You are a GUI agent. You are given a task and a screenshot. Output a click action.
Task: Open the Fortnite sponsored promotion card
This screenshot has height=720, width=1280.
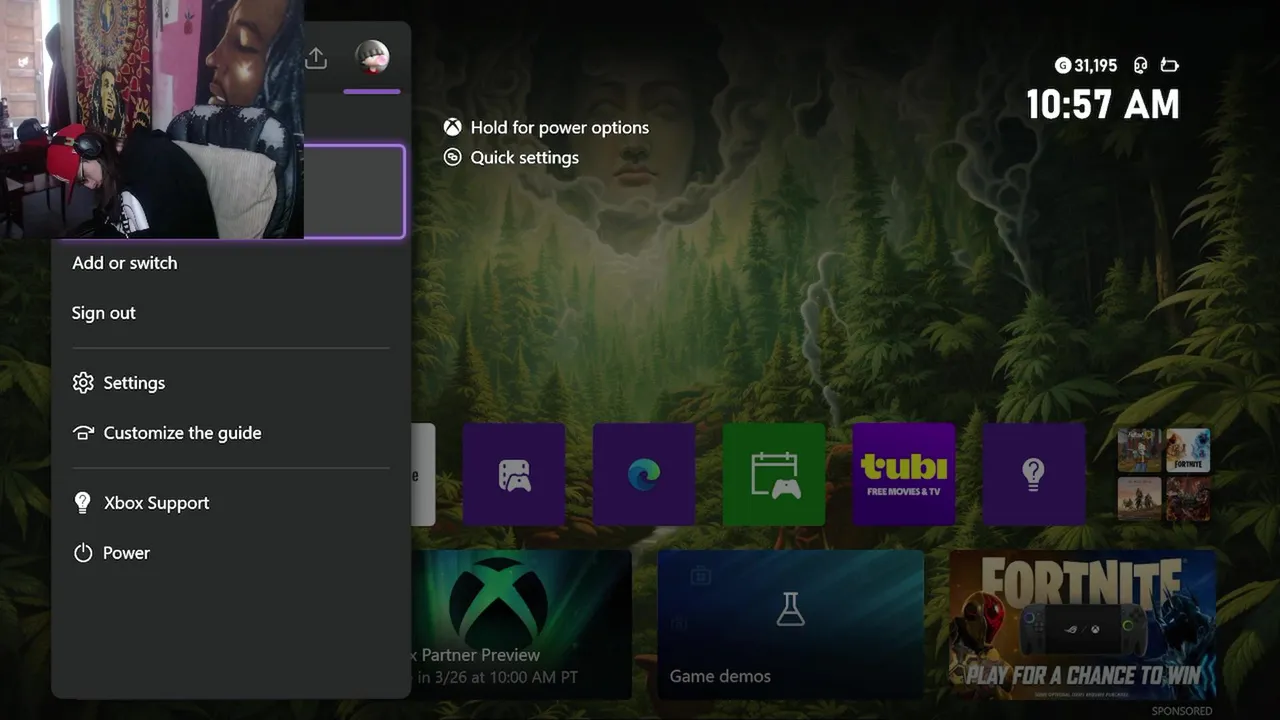point(1082,624)
